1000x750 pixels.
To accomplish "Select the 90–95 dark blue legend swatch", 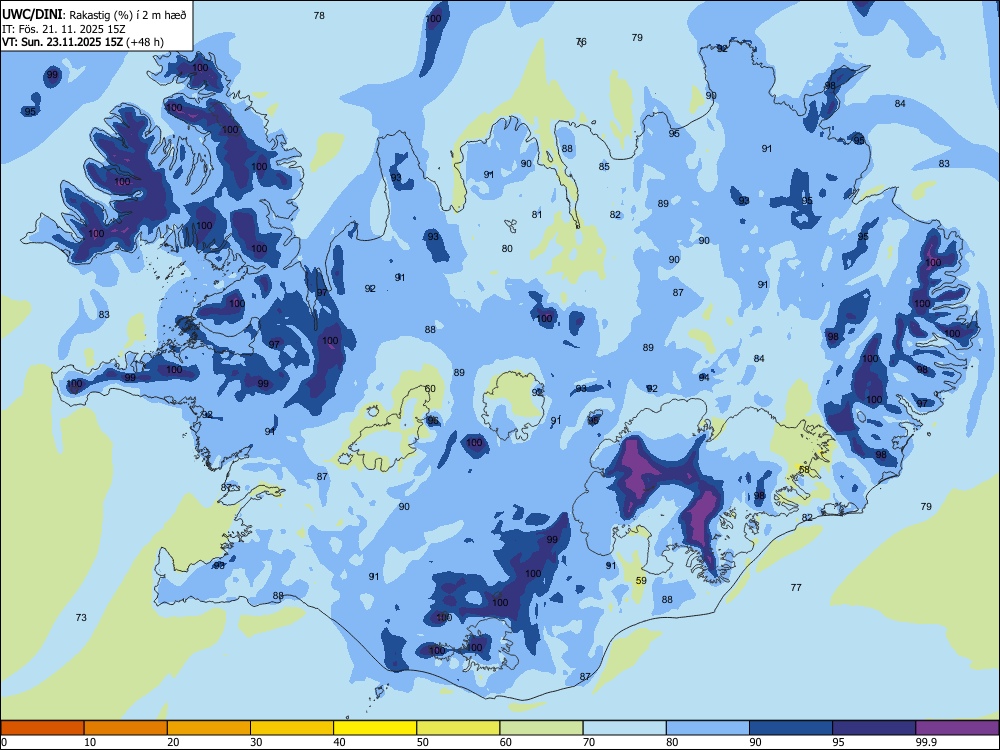I will pyautogui.click(x=791, y=728).
